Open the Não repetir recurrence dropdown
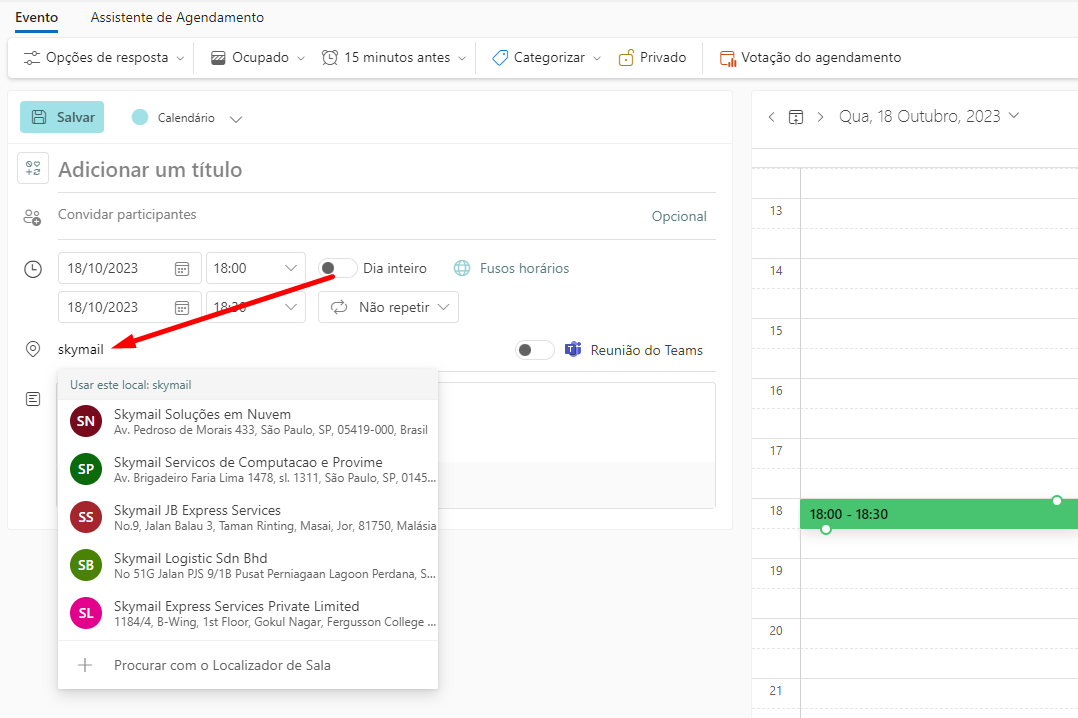 (x=388, y=307)
